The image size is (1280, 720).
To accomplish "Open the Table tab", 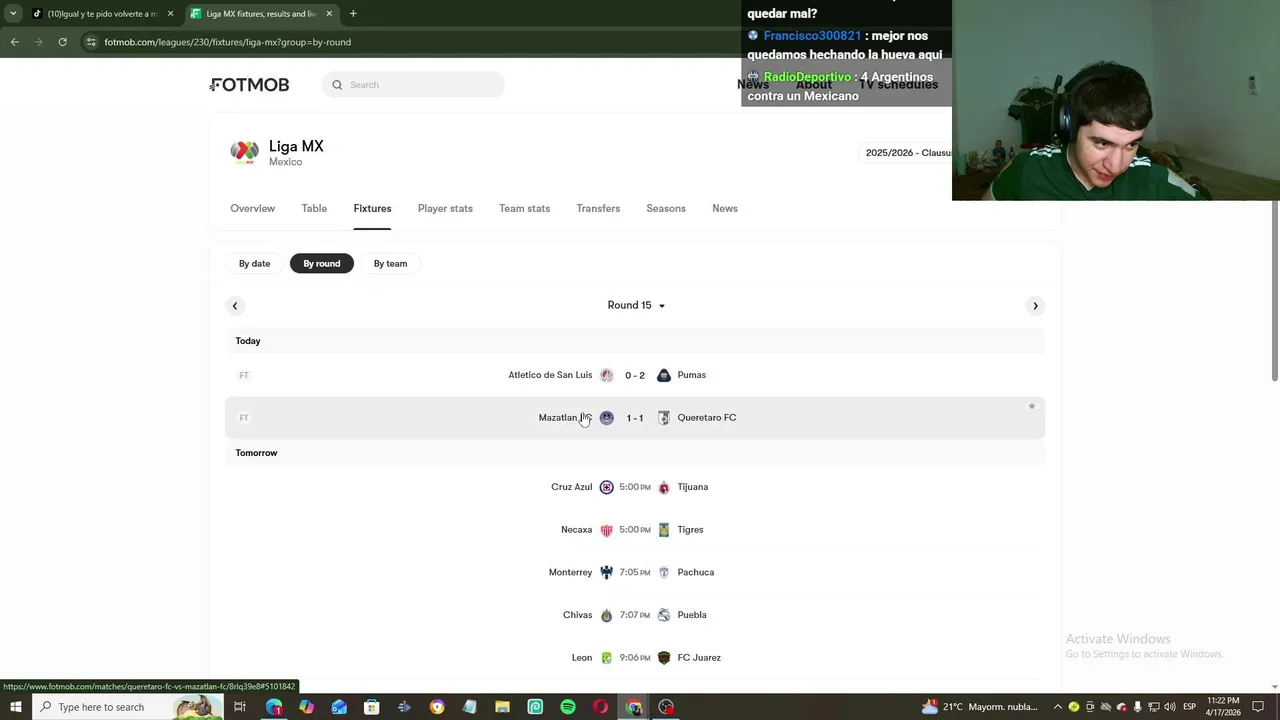I will point(314,208).
